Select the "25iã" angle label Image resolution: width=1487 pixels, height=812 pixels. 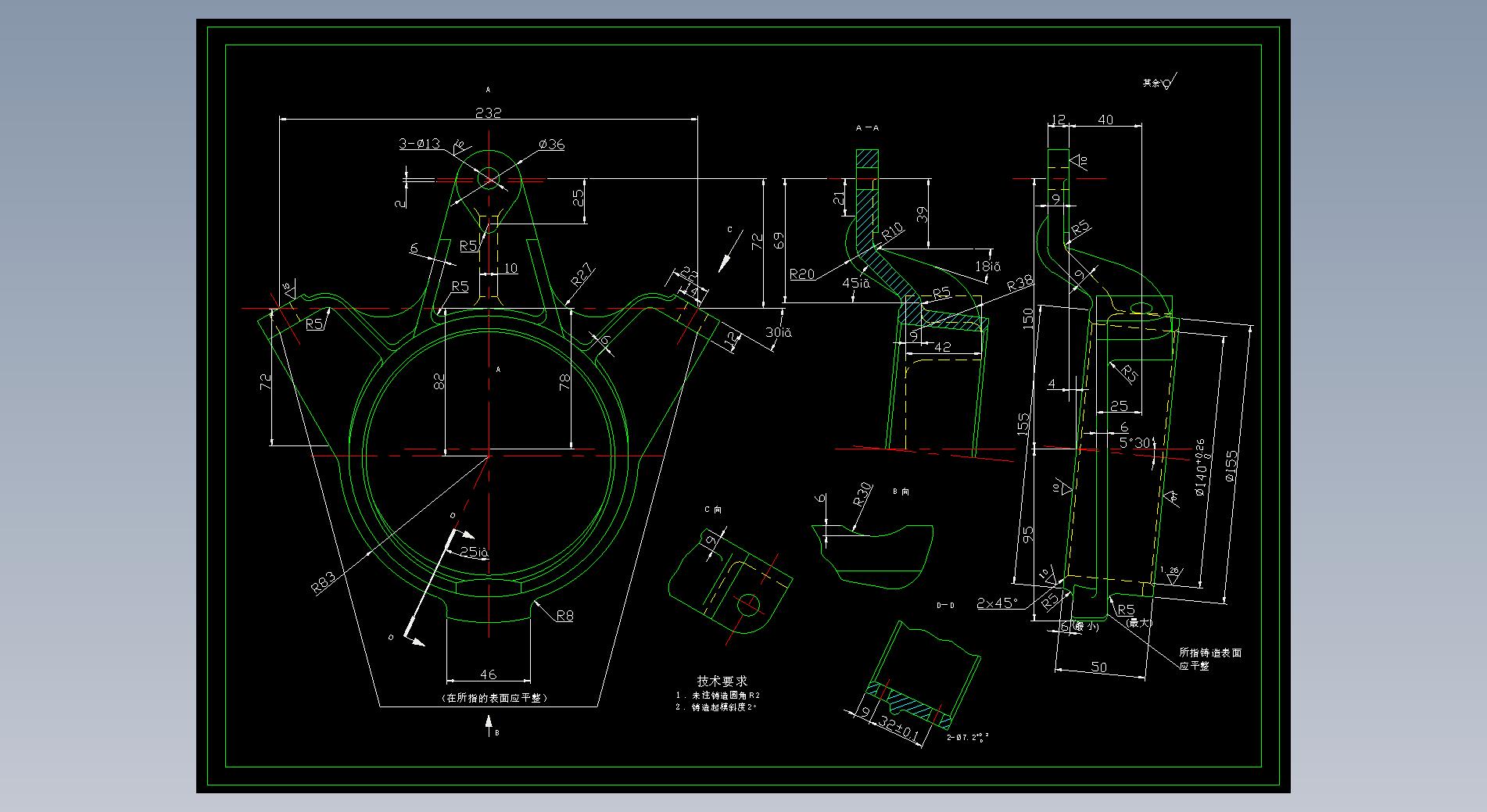(x=474, y=552)
